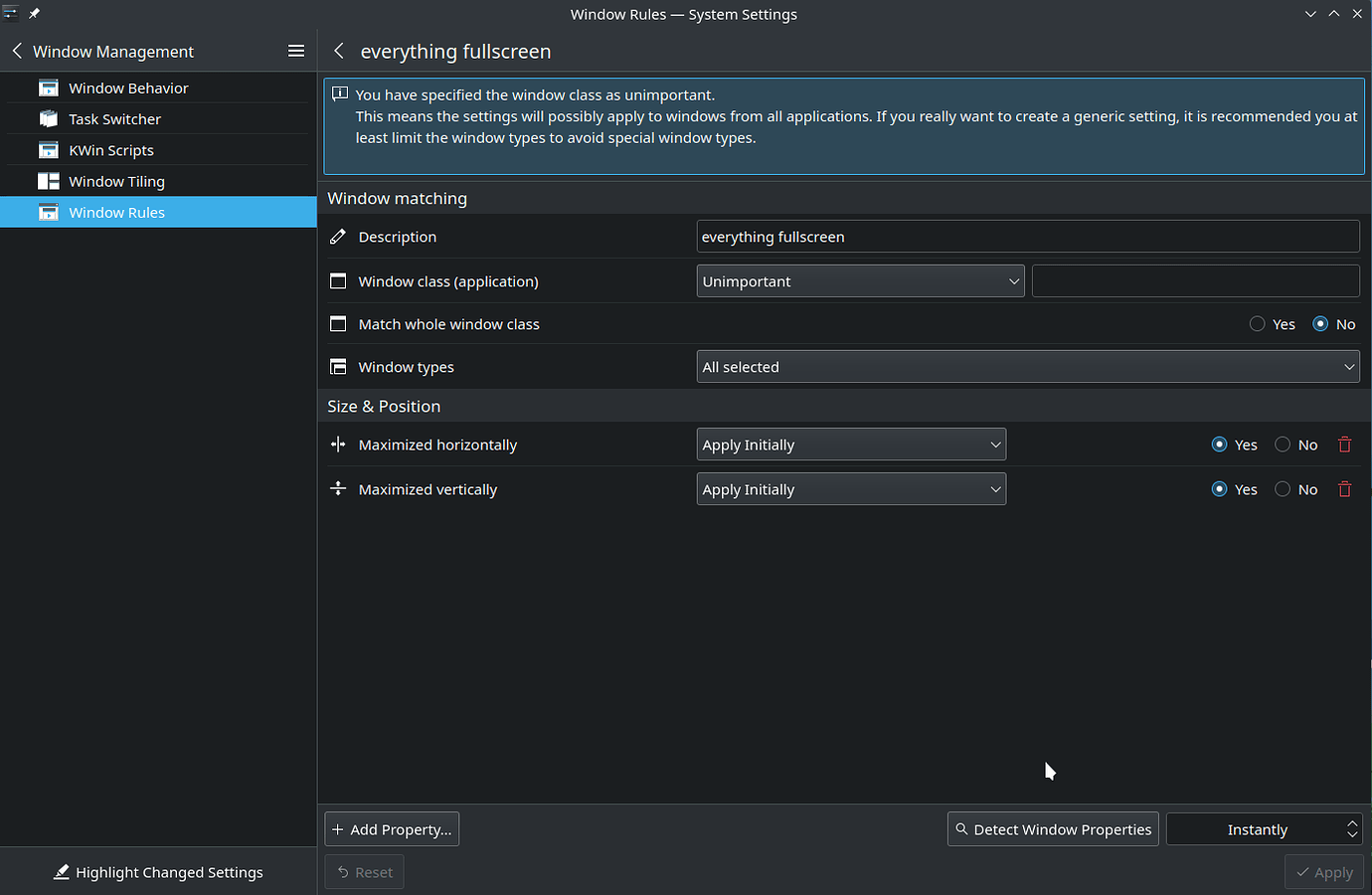
Task: Open the Window Tiling settings page
Action: coord(158,181)
